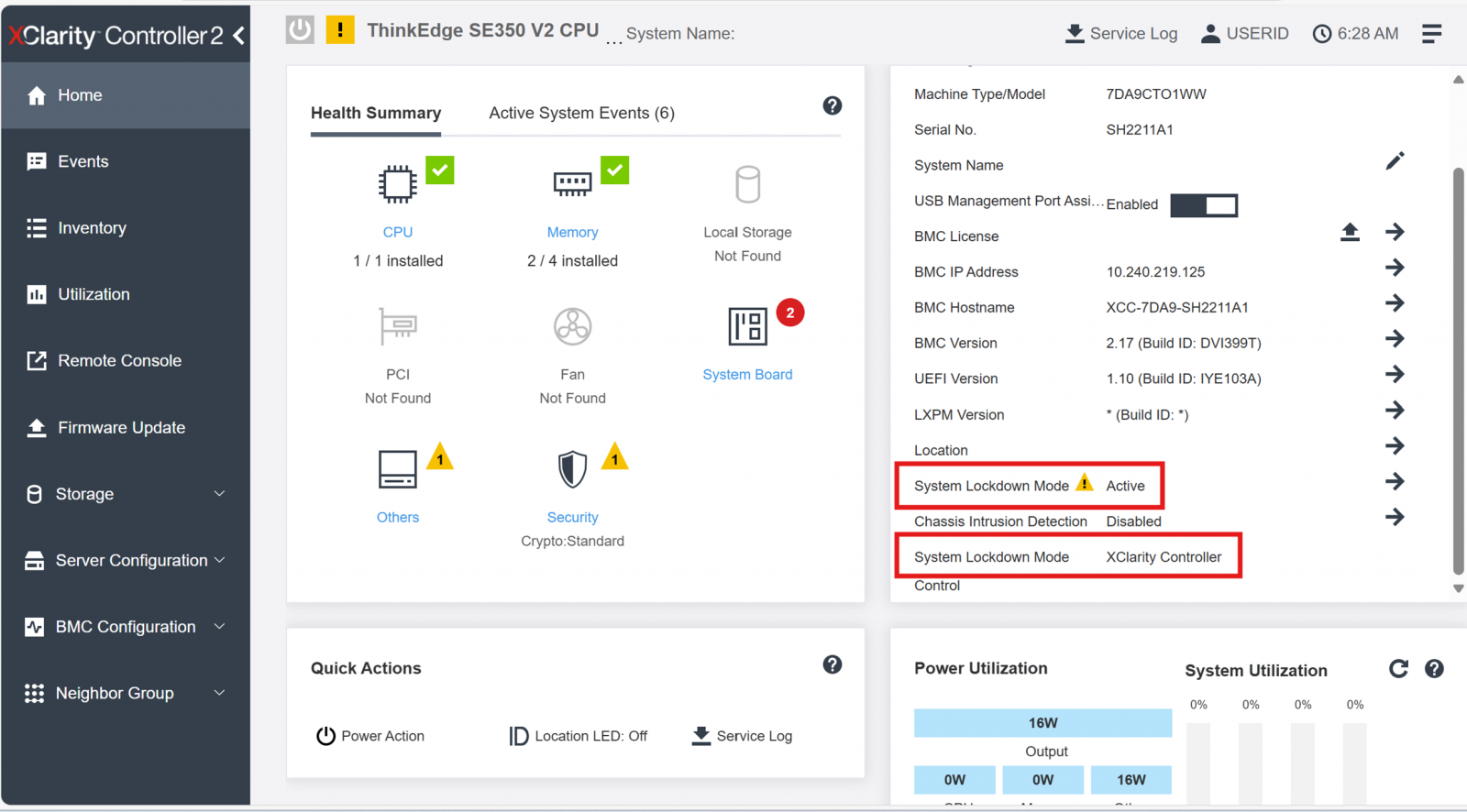Click the System Board icon
The image size is (1467, 812).
click(747, 326)
